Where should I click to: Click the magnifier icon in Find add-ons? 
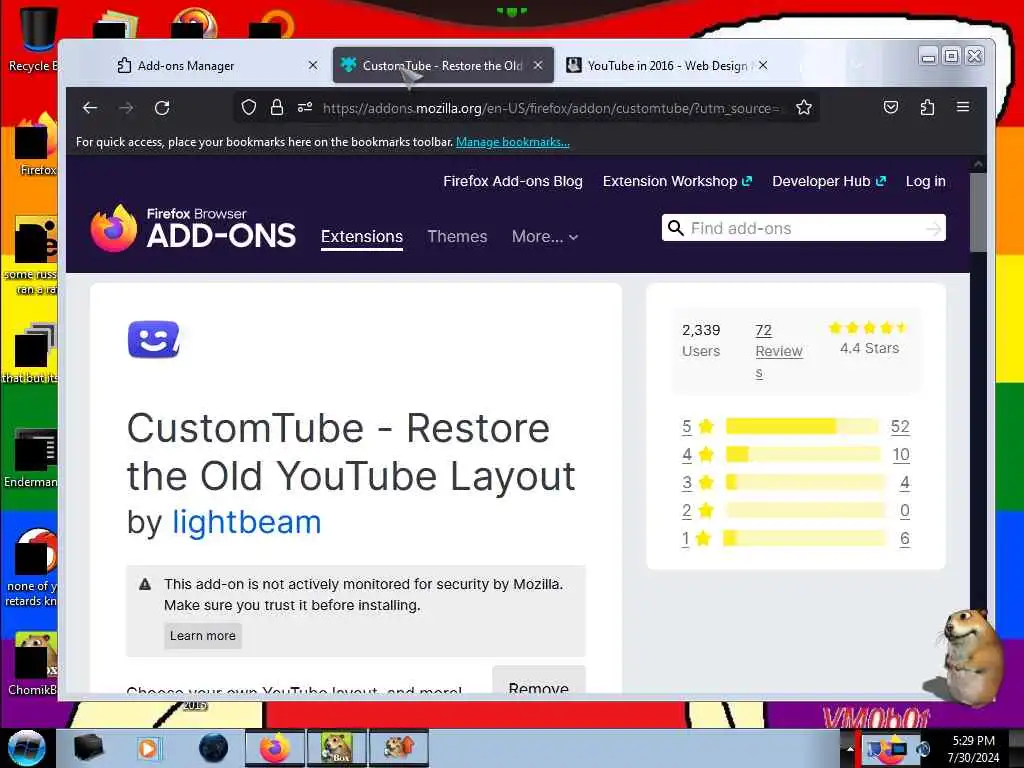pos(676,228)
